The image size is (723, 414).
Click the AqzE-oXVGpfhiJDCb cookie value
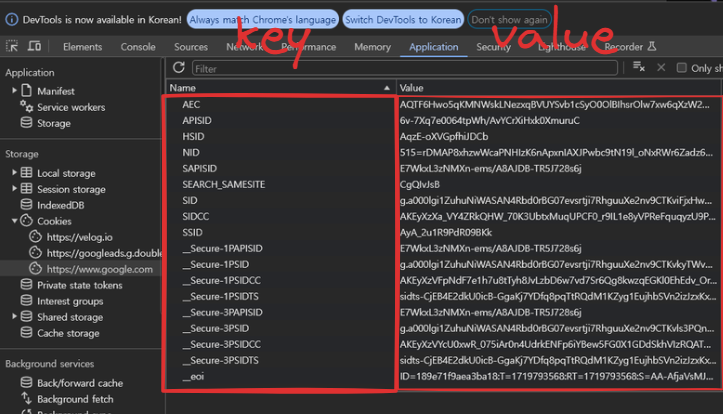(444, 136)
